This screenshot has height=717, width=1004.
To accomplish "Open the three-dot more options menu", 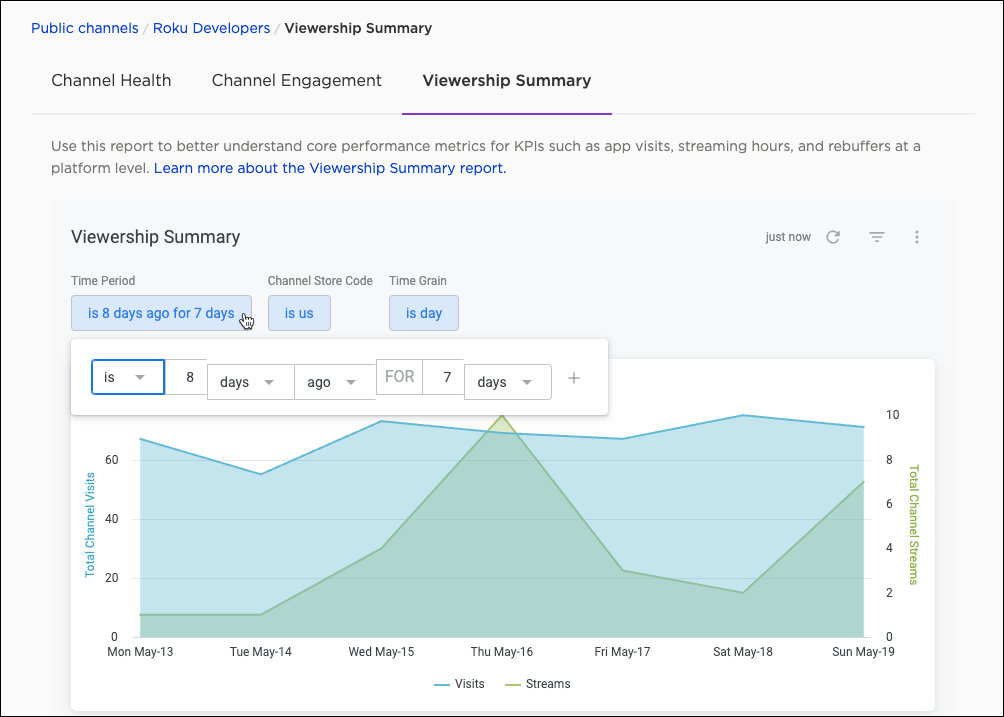I will (x=917, y=237).
